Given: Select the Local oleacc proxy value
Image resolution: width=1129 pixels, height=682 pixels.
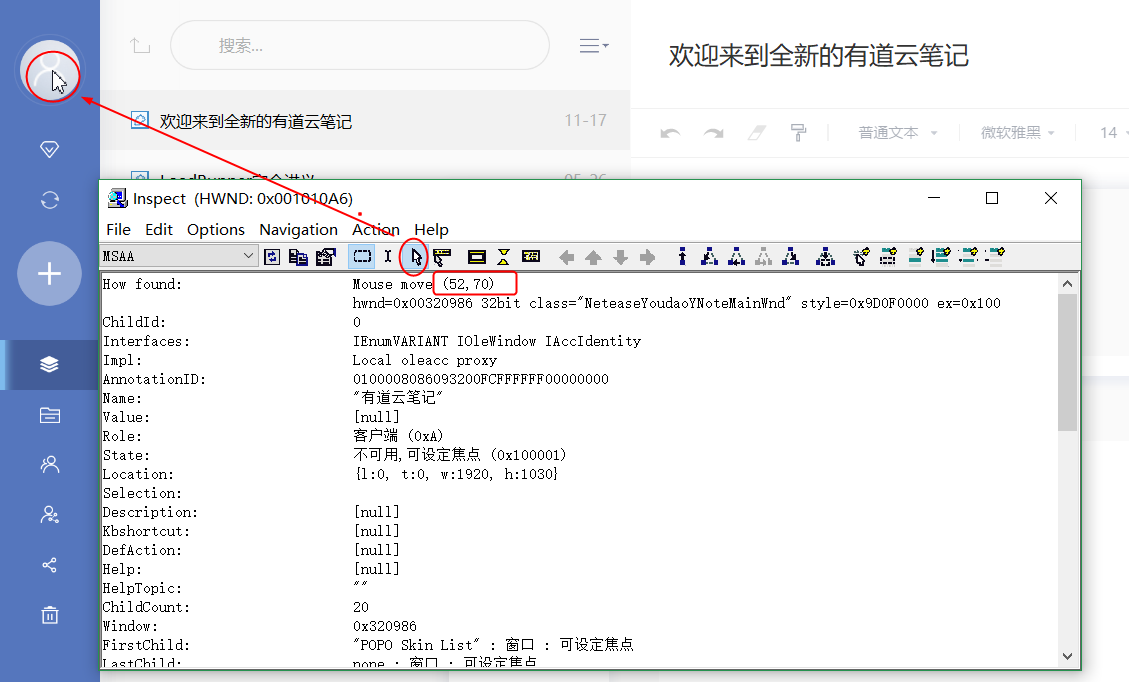Looking at the screenshot, I should (x=425, y=360).
